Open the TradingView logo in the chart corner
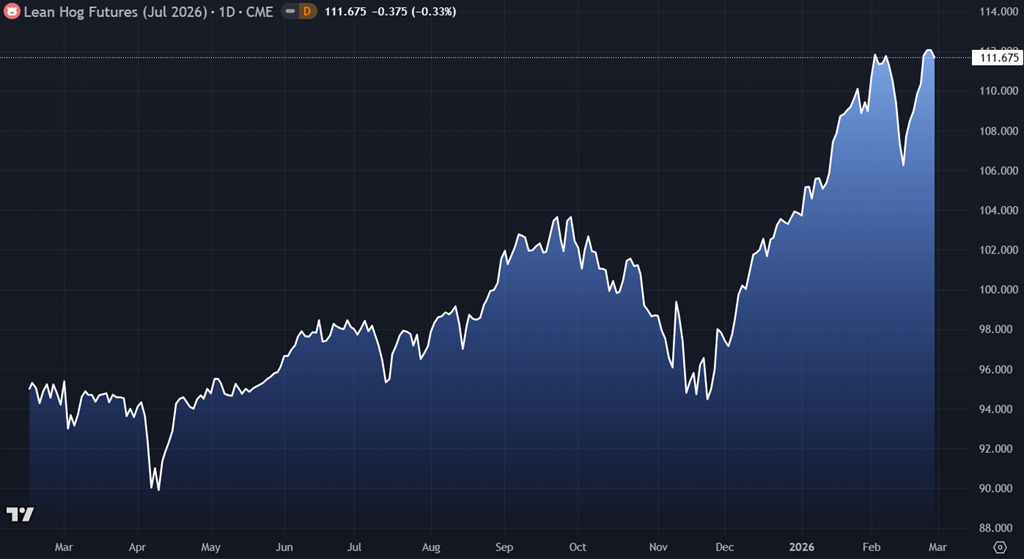The height and width of the screenshot is (559, 1024). point(20,515)
